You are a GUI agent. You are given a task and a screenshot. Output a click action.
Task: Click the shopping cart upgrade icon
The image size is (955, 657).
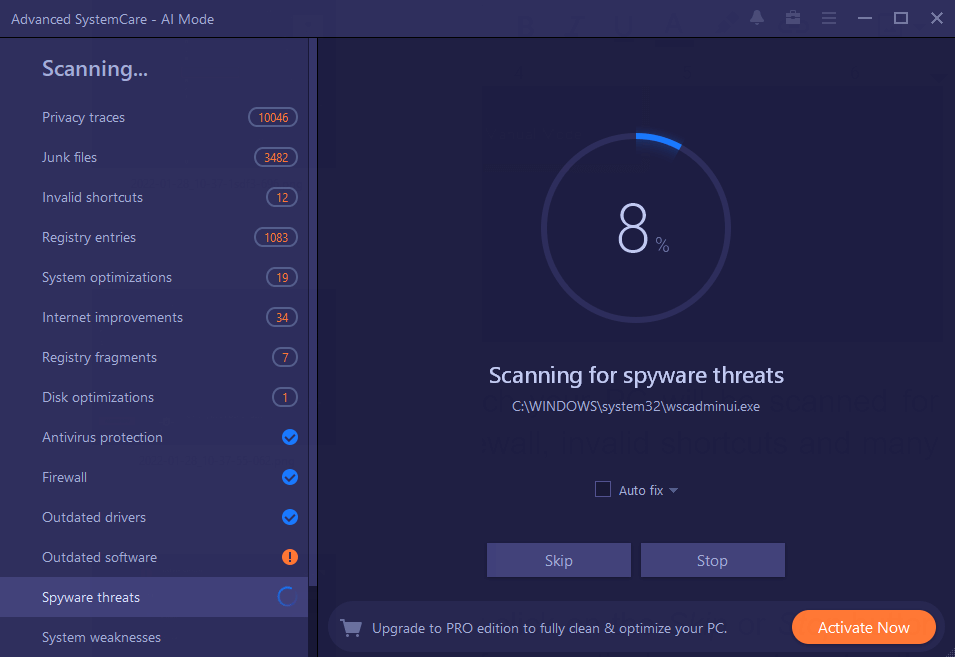click(x=351, y=628)
